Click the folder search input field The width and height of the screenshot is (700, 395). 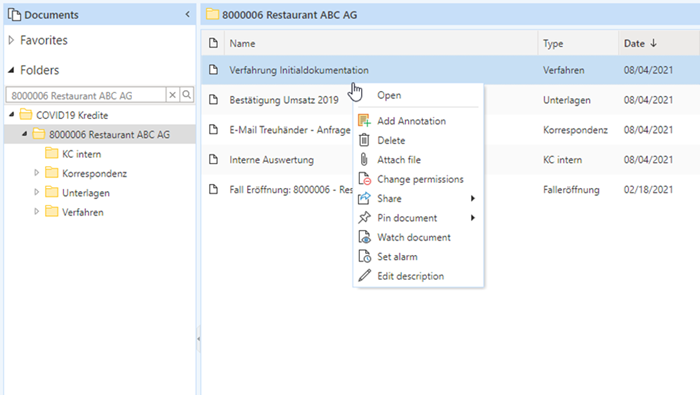point(86,95)
